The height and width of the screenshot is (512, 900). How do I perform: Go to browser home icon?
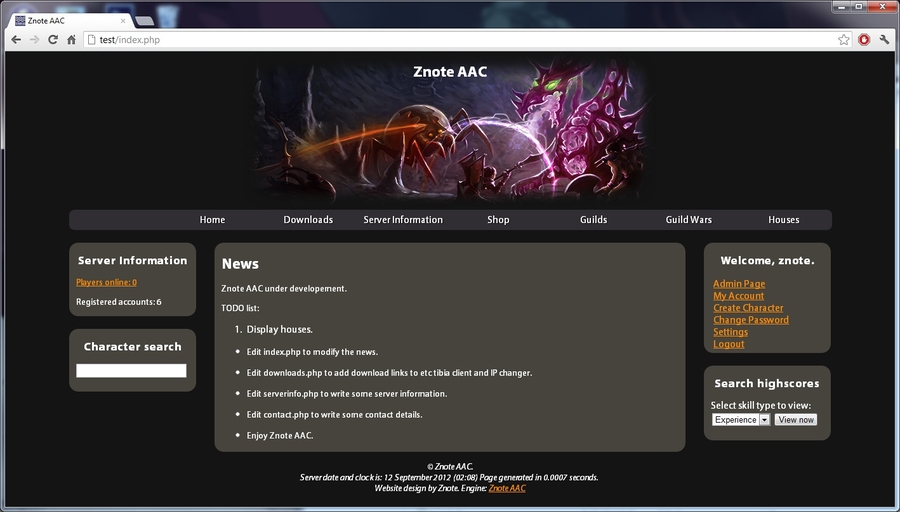(x=71, y=40)
